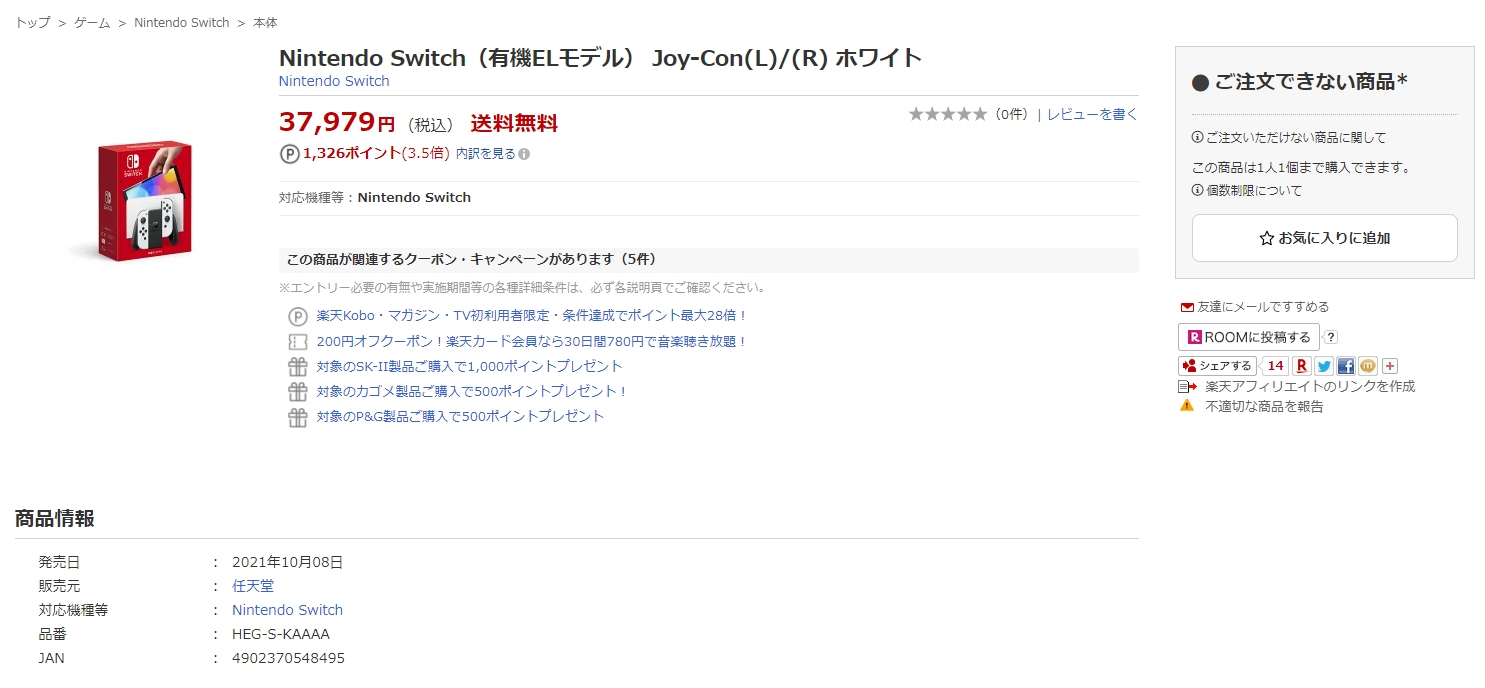Click the P icon beside 楽天Kobo campaign
This screenshot has height=688, width=1485.
[297, 316]
